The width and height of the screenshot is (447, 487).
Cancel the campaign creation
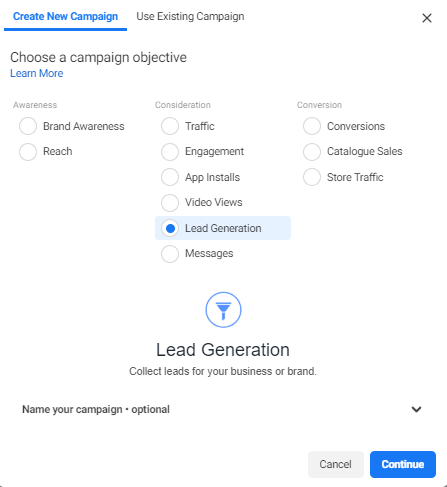[335, 464]
